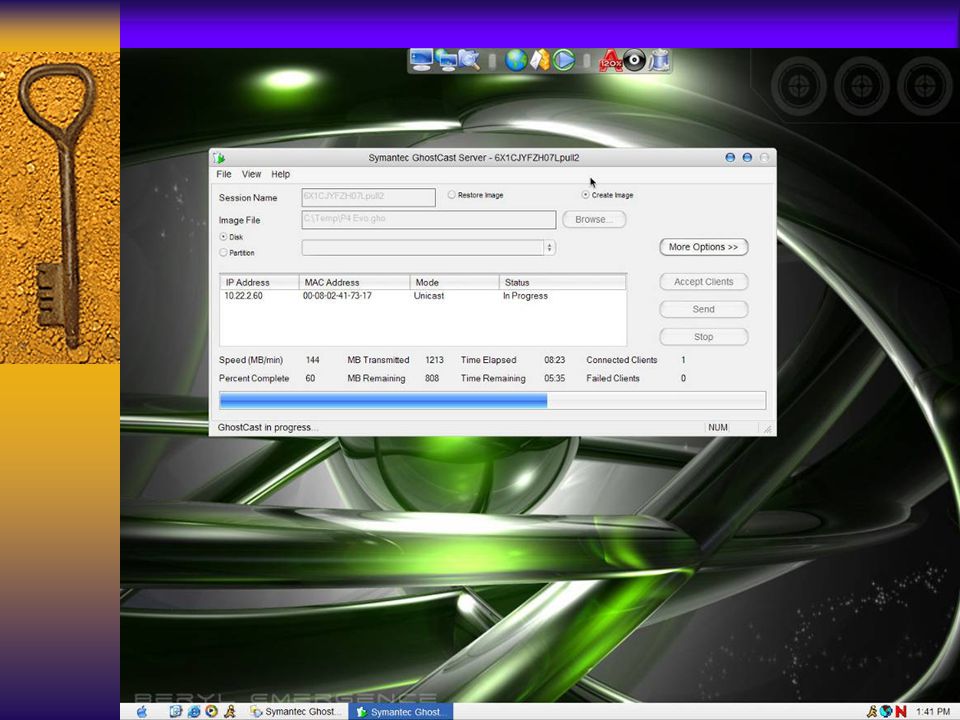
Task: Open the View menu
Action: (x=251, y=174)
